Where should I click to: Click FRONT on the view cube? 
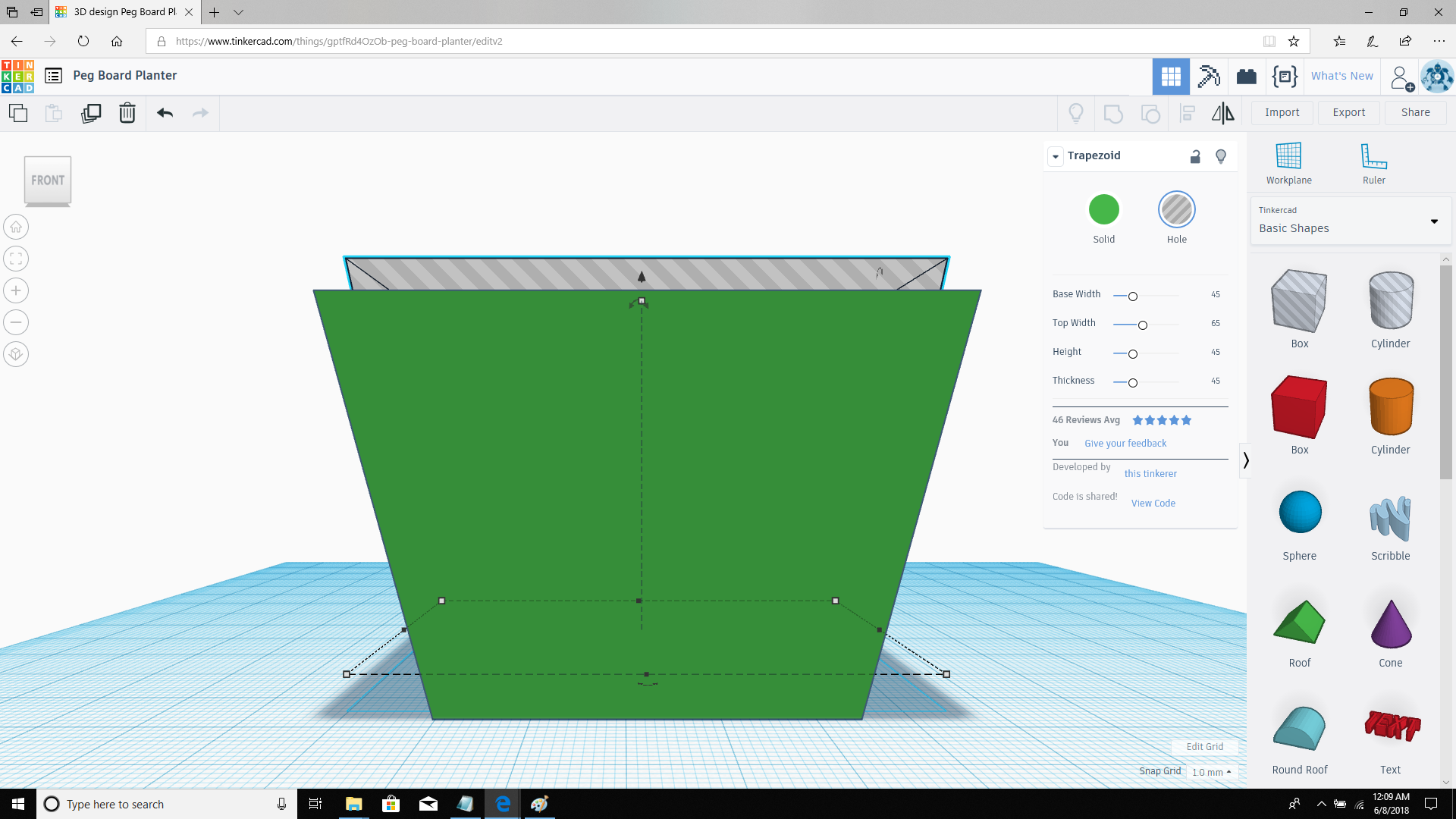click(47, 180)
